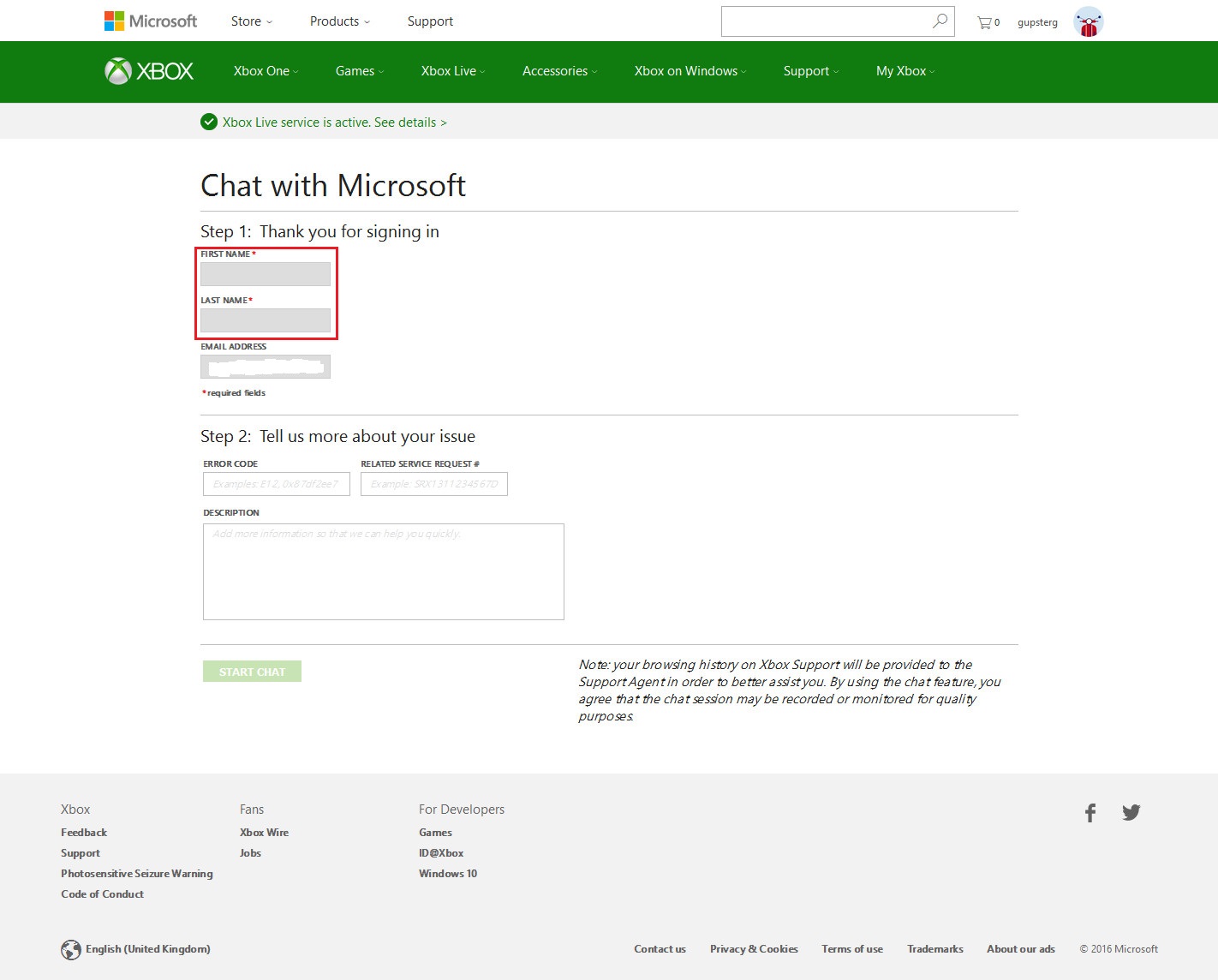This screenshot has height=980, width=1218.
Task: Focus the Error Code text field
Action: 276,484
